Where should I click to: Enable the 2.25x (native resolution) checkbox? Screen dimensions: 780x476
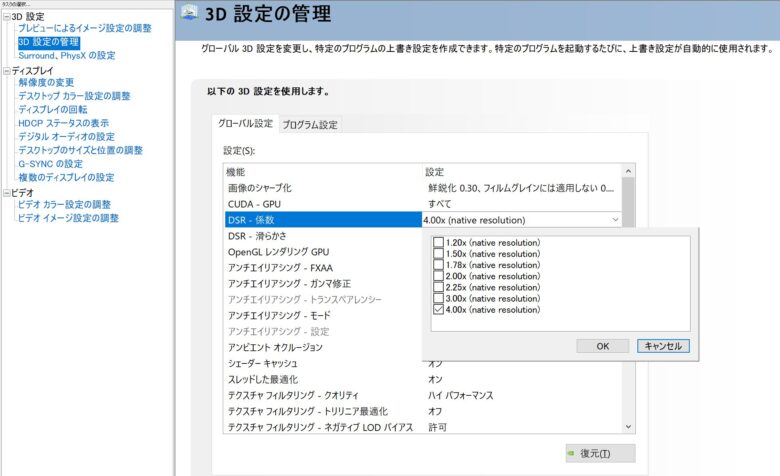click(438, 287)
